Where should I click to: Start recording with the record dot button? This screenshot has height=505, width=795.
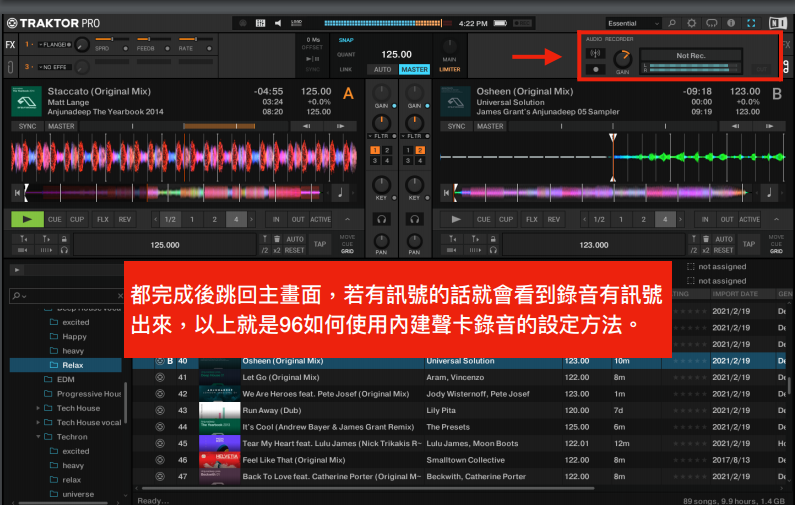(x=596, y=69)
